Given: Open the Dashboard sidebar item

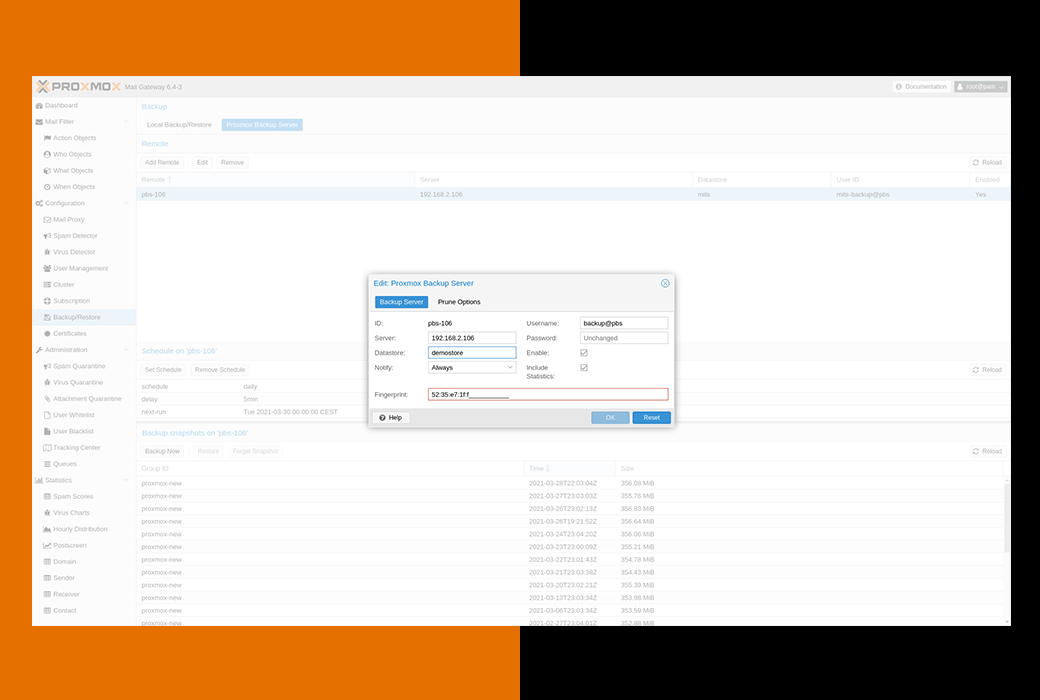Looking at the screenshot, I should pos(61,105).
